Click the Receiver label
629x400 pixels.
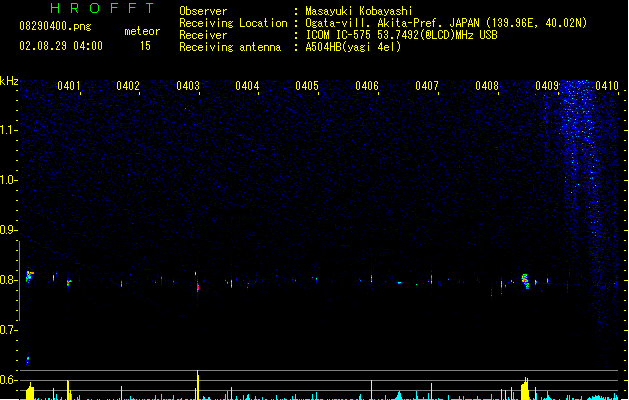tap(203, 35)
